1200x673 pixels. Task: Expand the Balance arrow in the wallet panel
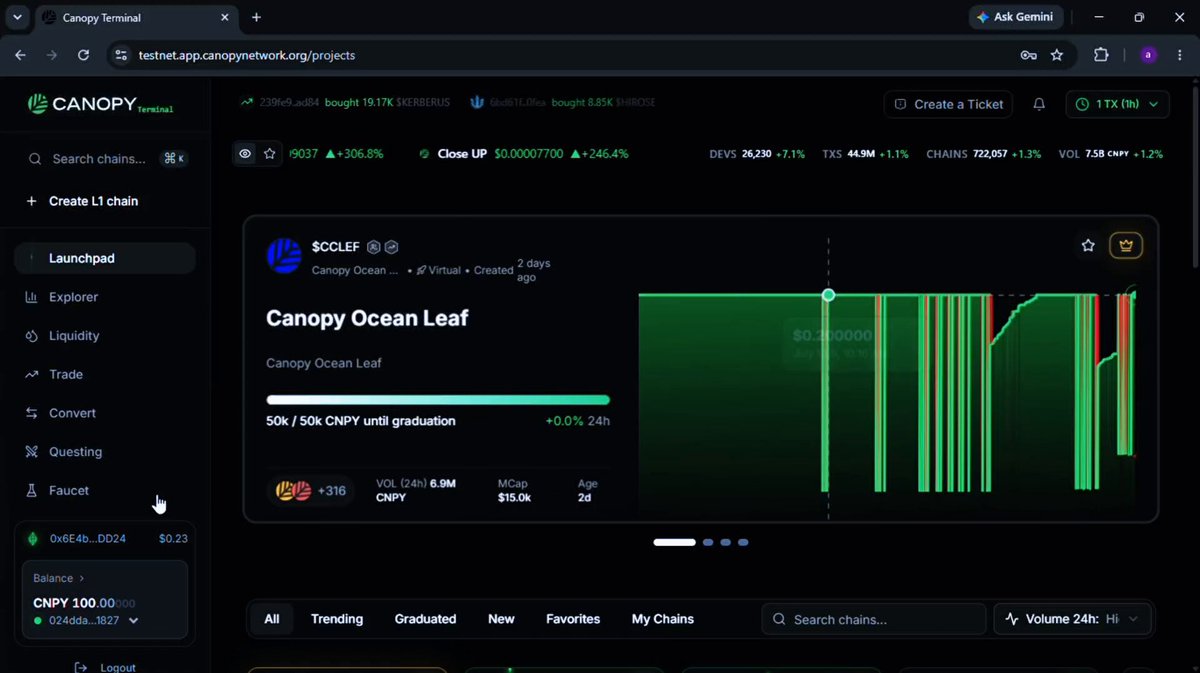(81, 578)
